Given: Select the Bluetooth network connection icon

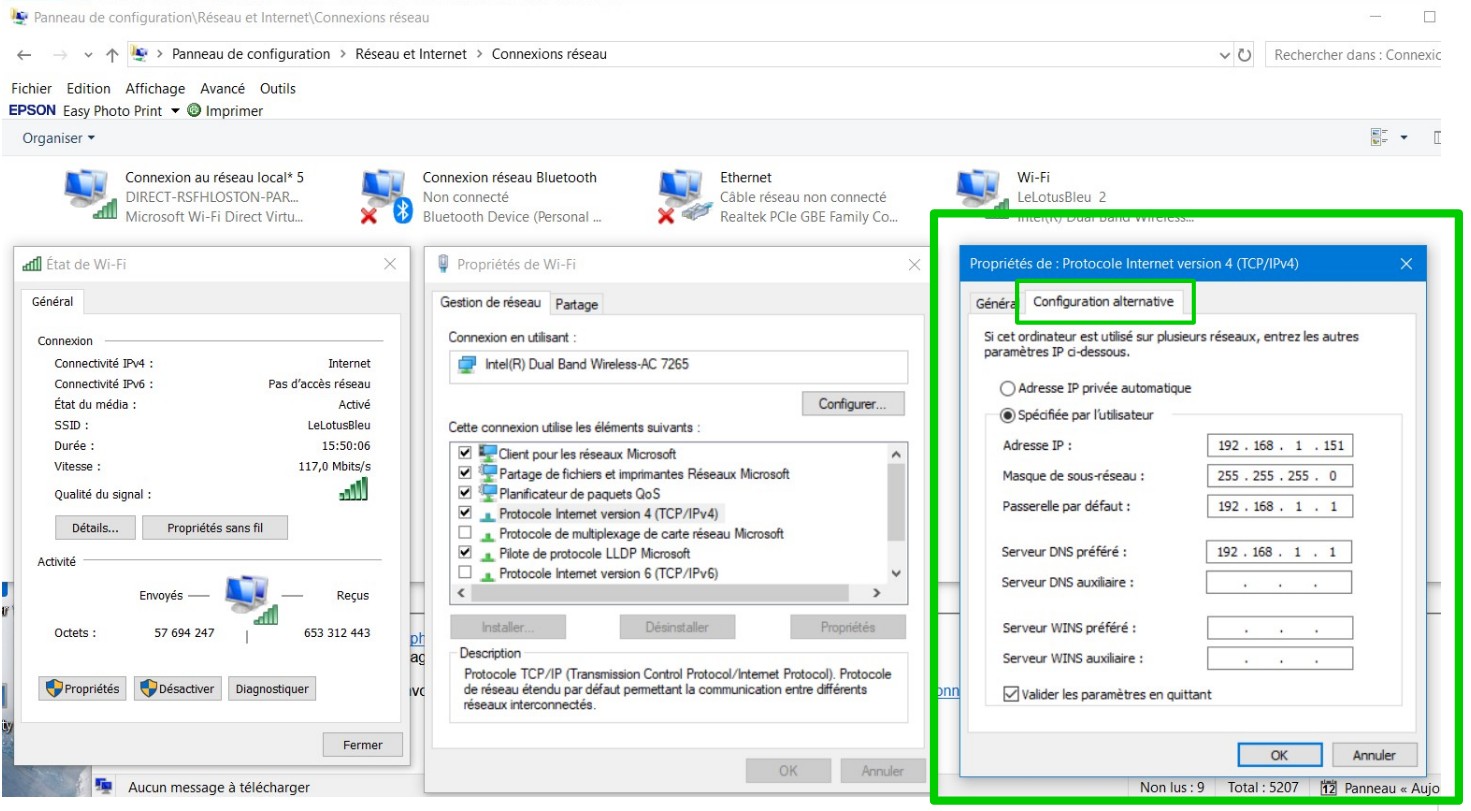Looking at the screenshot, I should click(386, 195).
